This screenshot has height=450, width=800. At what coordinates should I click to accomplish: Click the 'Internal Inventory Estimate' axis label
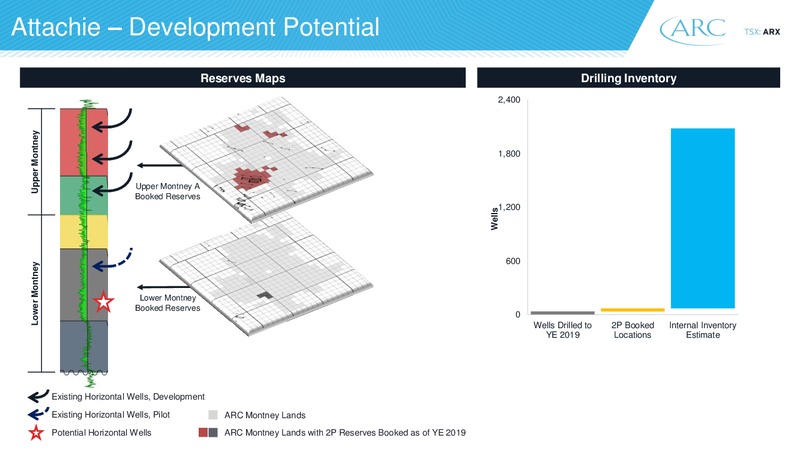click(x=703, y=330)
